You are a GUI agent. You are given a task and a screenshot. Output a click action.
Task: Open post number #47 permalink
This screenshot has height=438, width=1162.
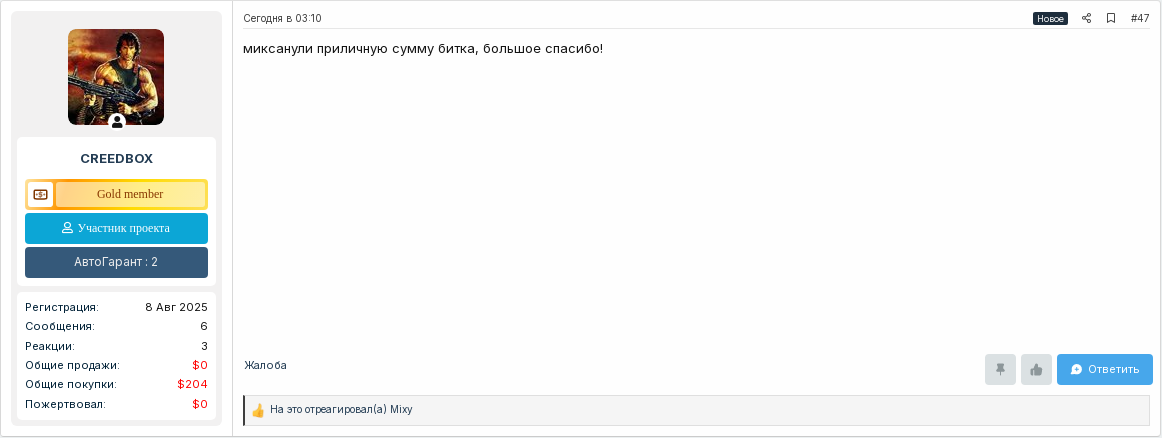click(x=1140, y=19)
